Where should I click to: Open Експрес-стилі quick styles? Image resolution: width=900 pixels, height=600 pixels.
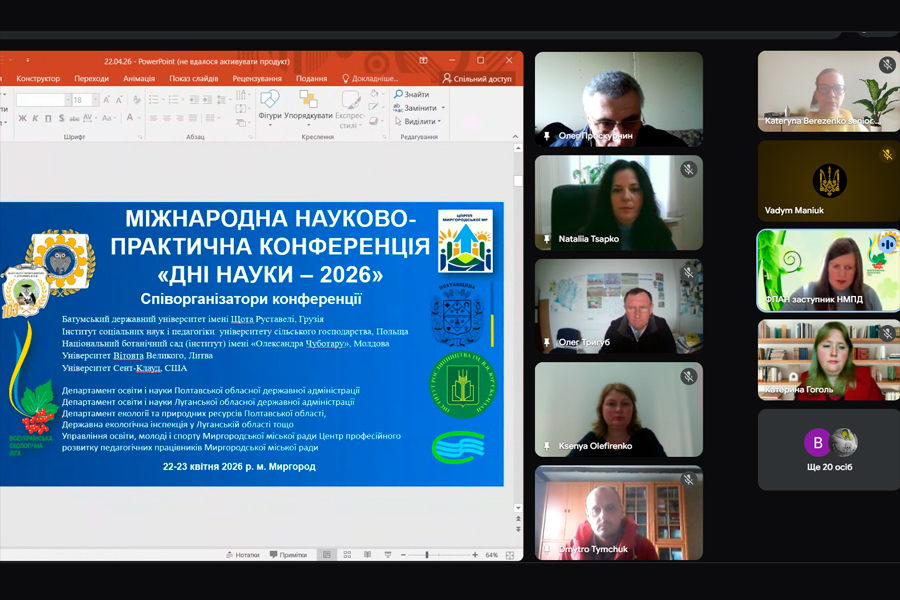point(350,109)
